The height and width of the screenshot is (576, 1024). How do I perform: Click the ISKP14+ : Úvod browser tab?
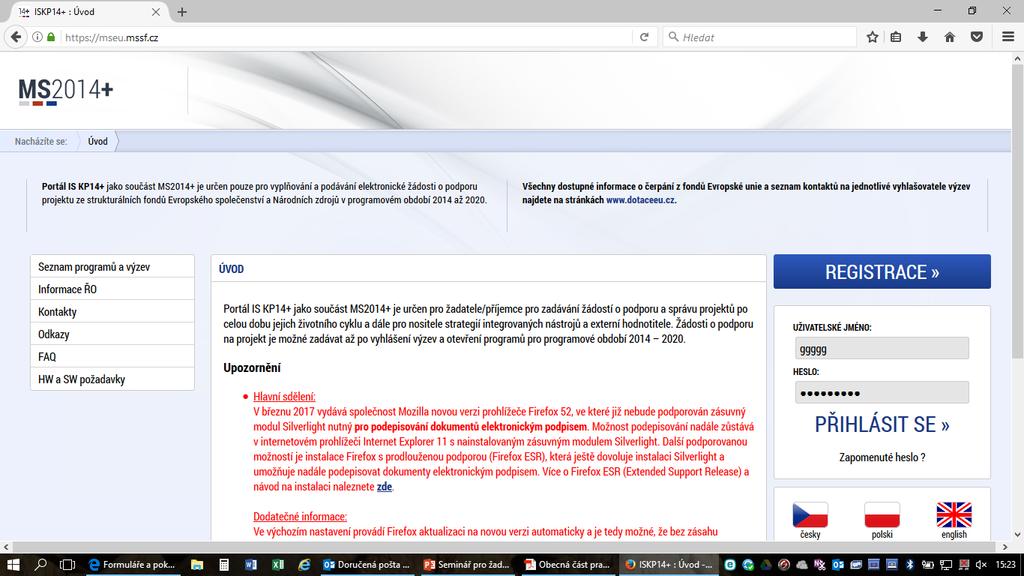pos(89,12)
